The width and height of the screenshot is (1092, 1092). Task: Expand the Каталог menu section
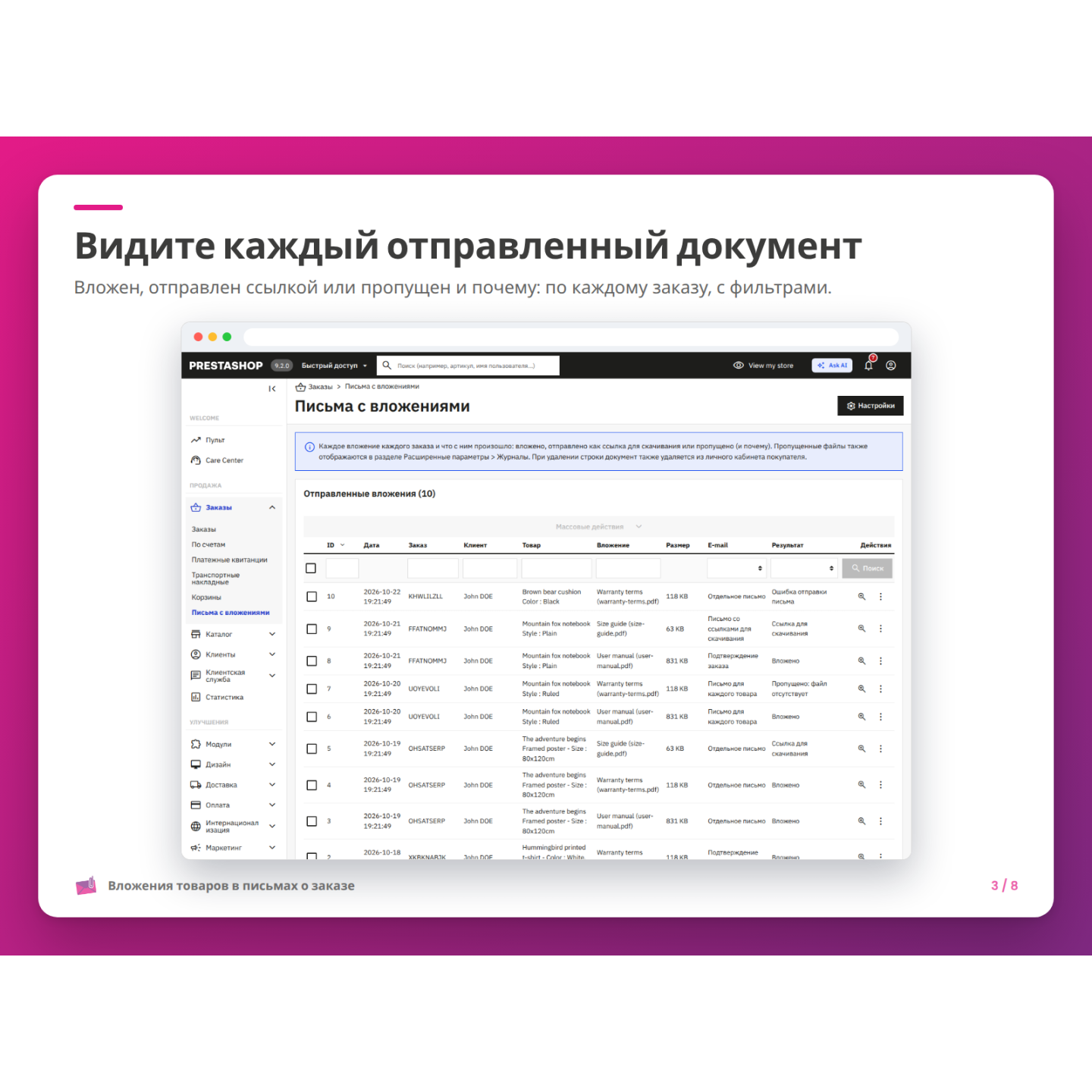(234, 634)
